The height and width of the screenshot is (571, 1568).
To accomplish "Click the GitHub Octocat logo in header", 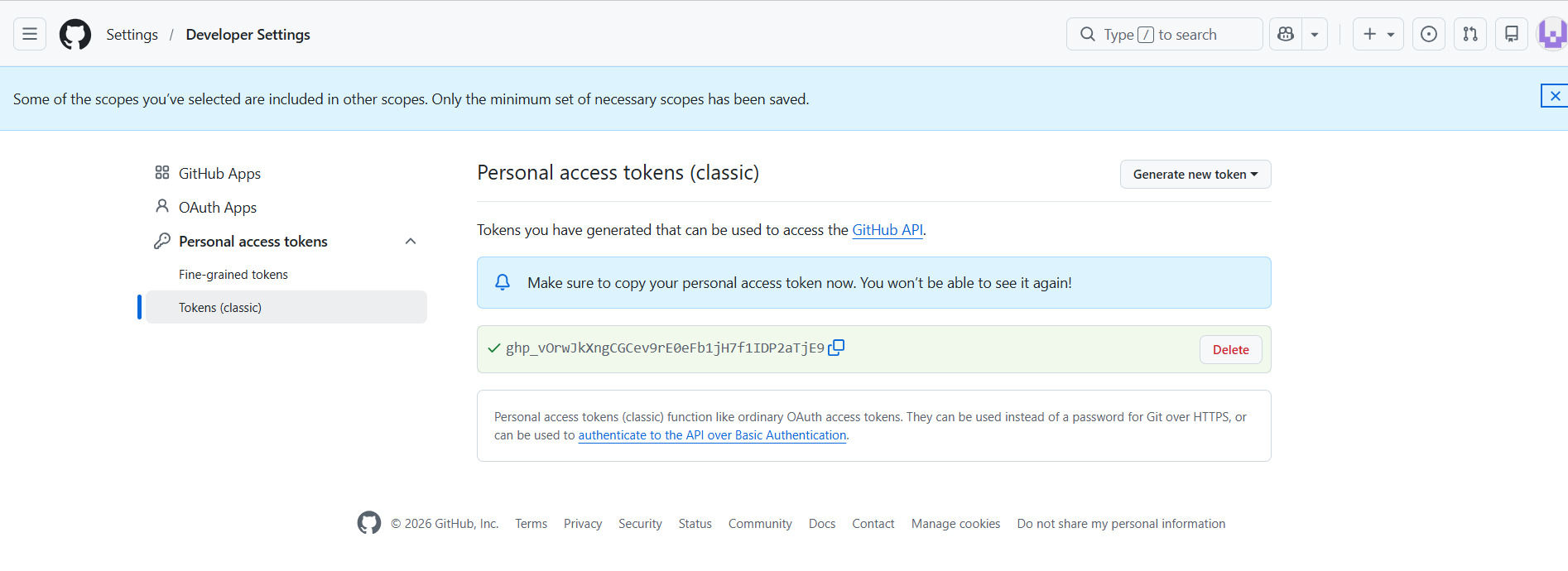I will pyautogui.click(x=75, y=34).
